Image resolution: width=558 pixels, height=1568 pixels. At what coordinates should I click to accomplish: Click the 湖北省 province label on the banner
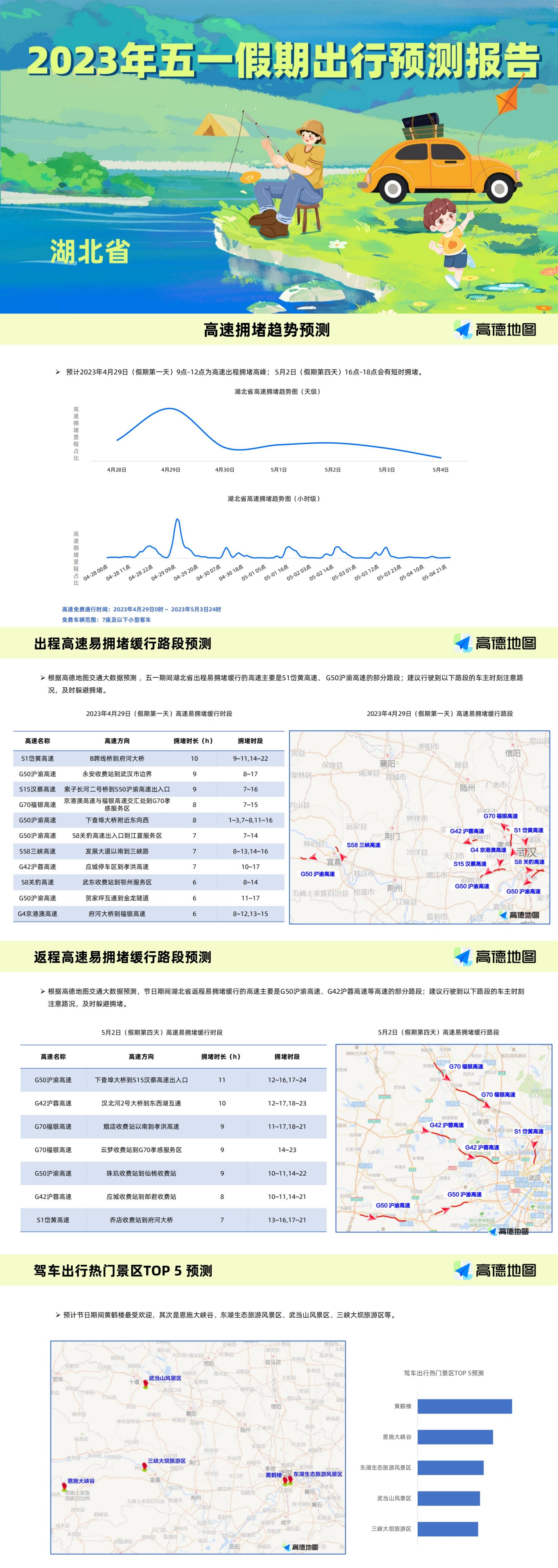pos(90,251)
